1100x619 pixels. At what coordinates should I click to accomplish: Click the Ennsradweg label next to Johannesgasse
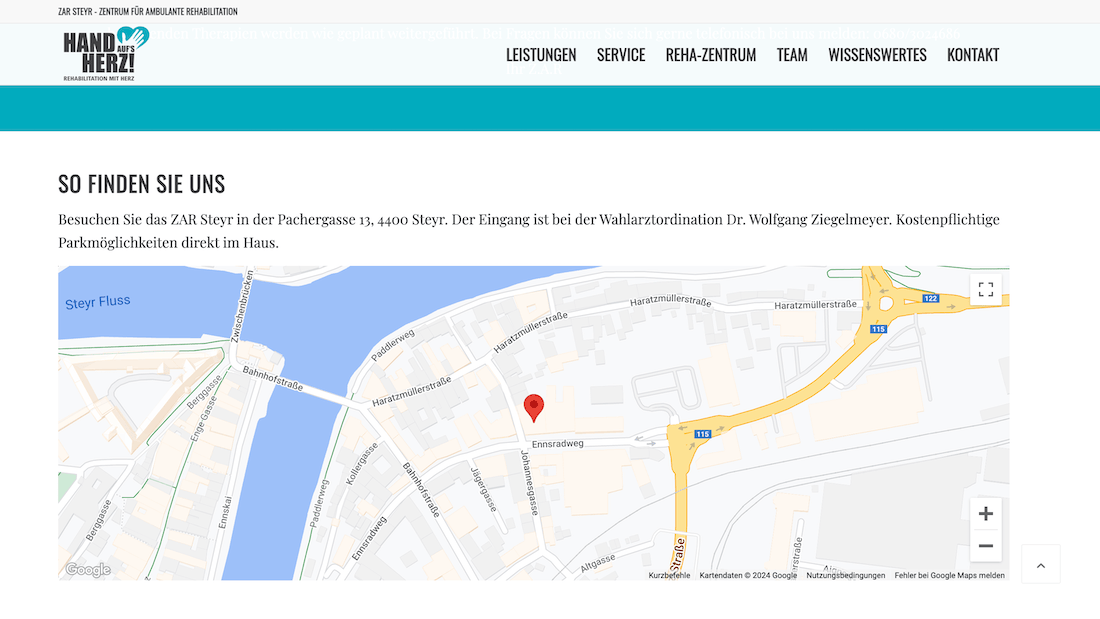tap(558, 444)
